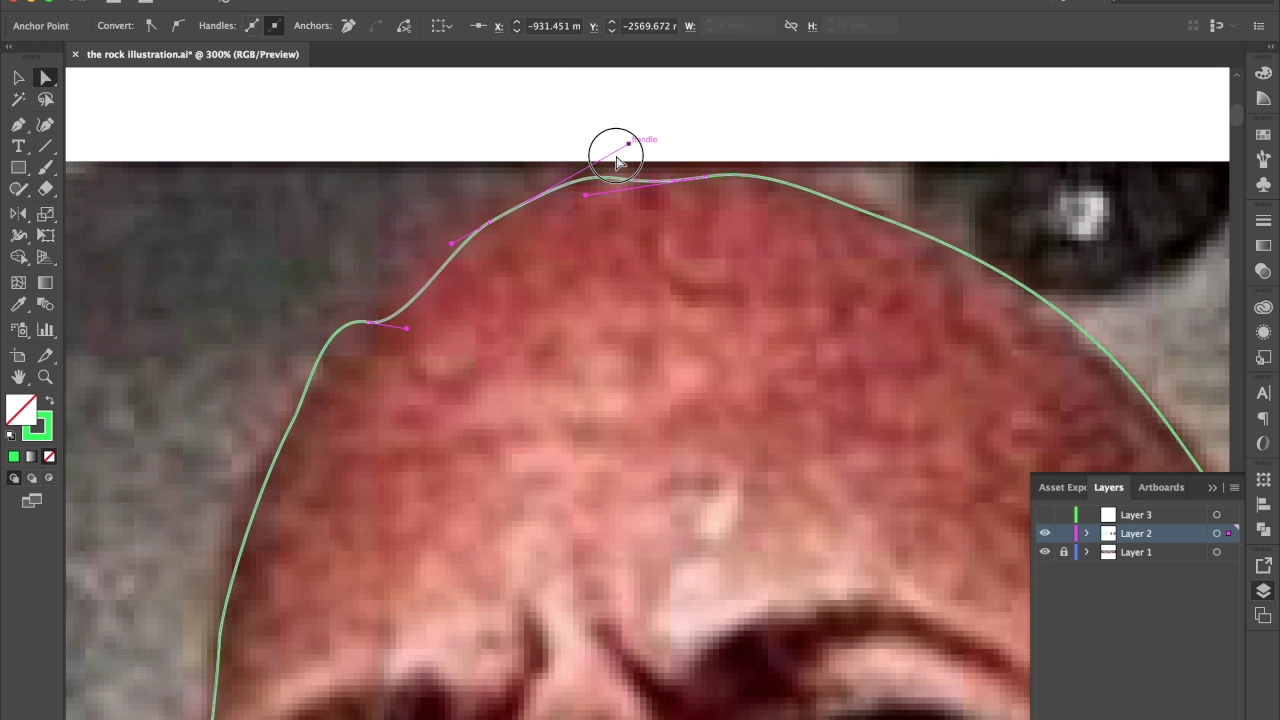The width and height of the screenshot is (1280, 720).
Task: Select the Curvature tool
Action: pyautogui.click(x=45, y=125)
